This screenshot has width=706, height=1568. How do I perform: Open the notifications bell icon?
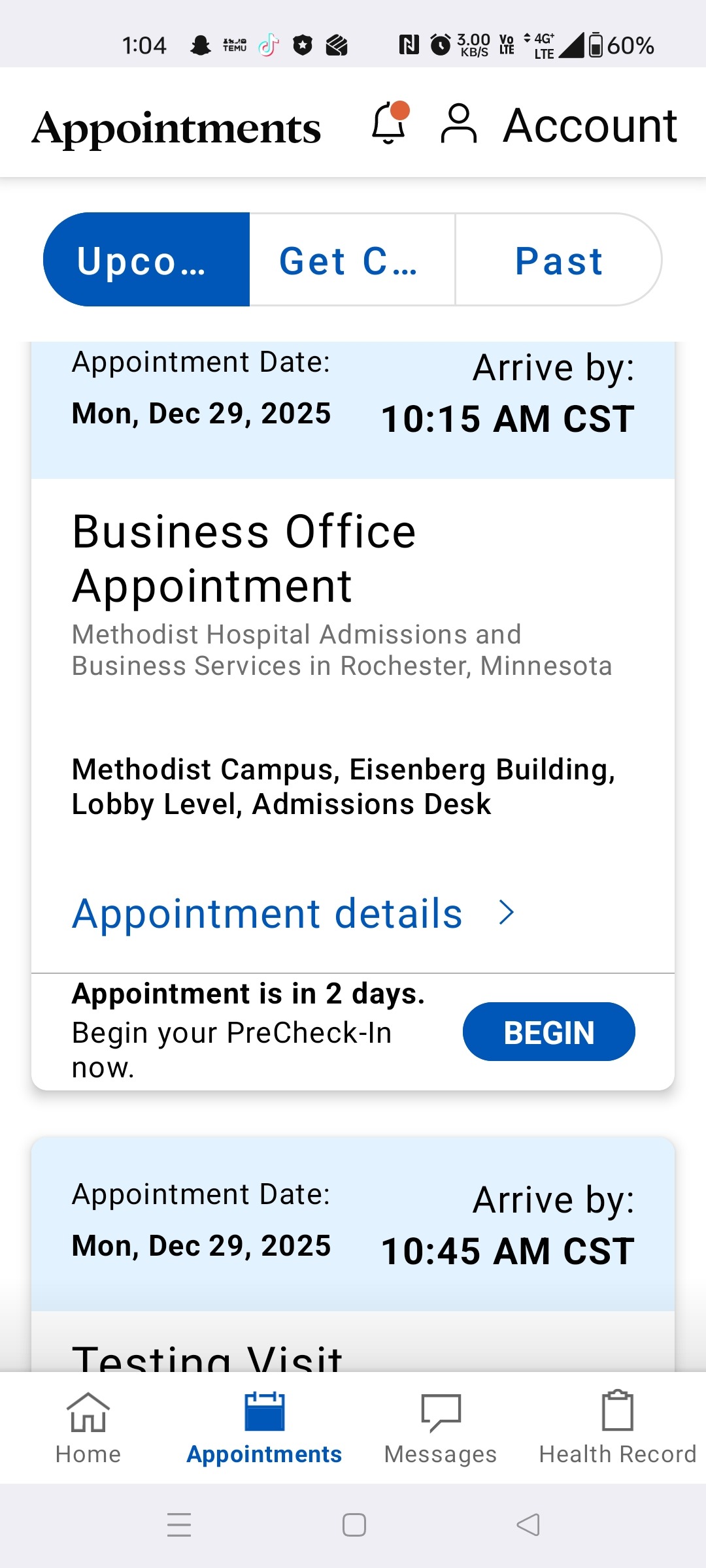tap(390, 123)
